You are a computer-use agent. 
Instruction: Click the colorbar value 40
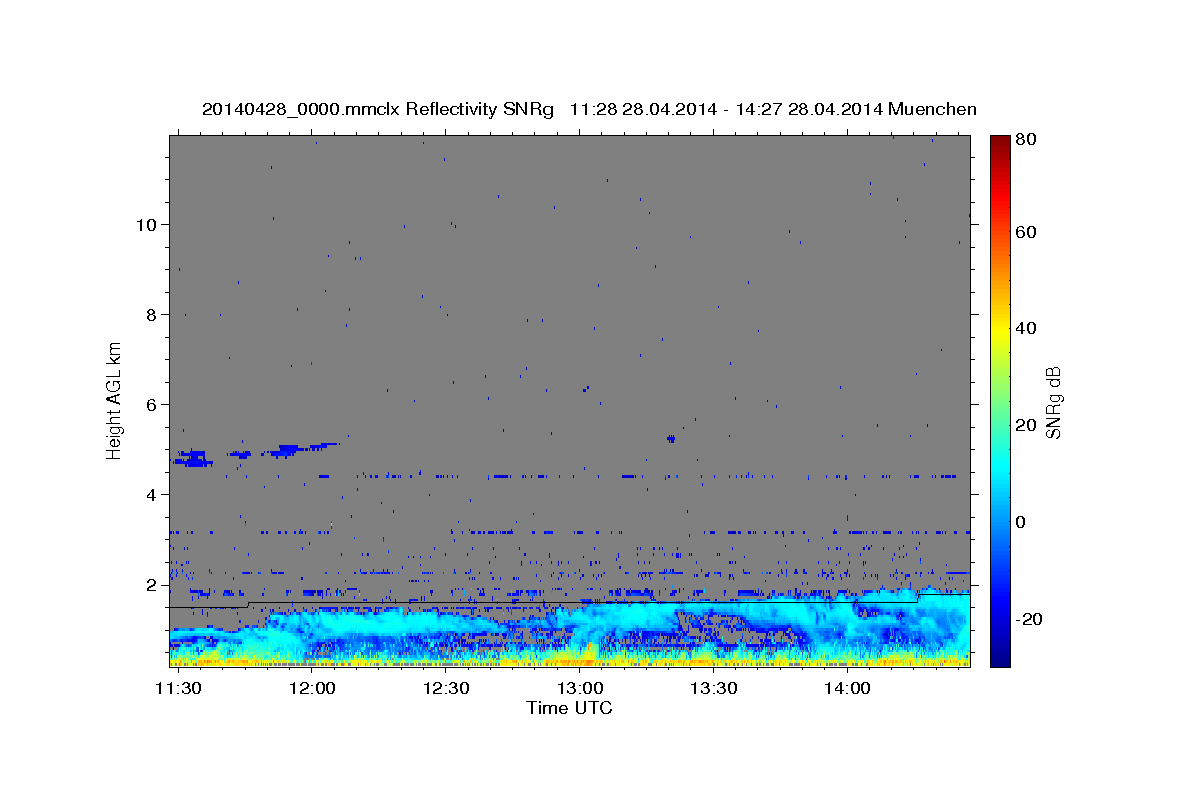coord(1027,328)
